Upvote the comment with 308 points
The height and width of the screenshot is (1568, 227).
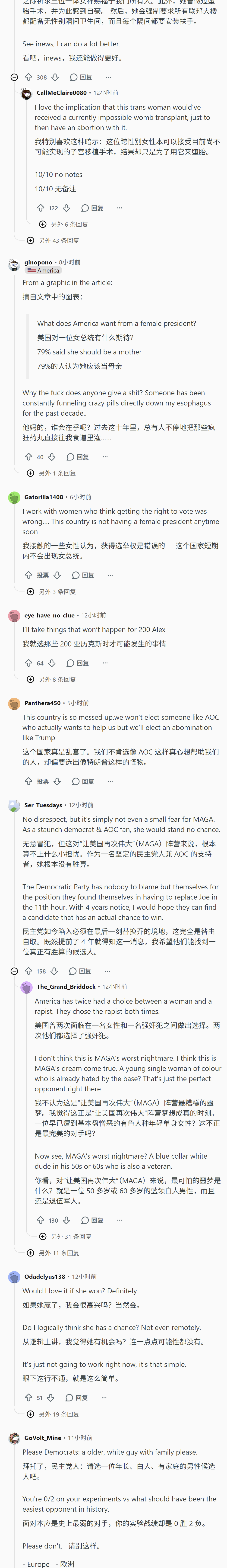[x=28, y=77]
